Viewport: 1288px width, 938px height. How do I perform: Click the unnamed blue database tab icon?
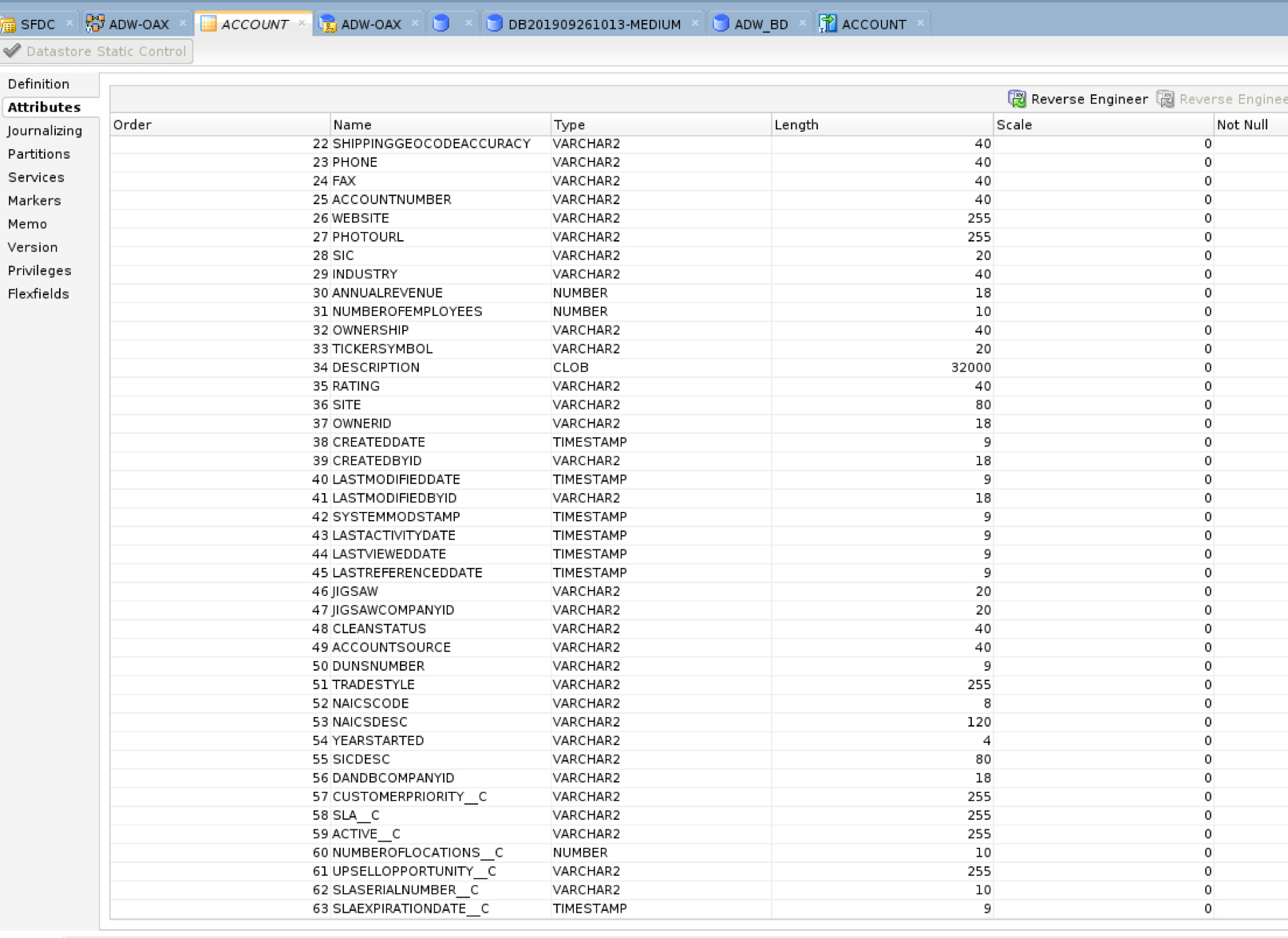441,24
